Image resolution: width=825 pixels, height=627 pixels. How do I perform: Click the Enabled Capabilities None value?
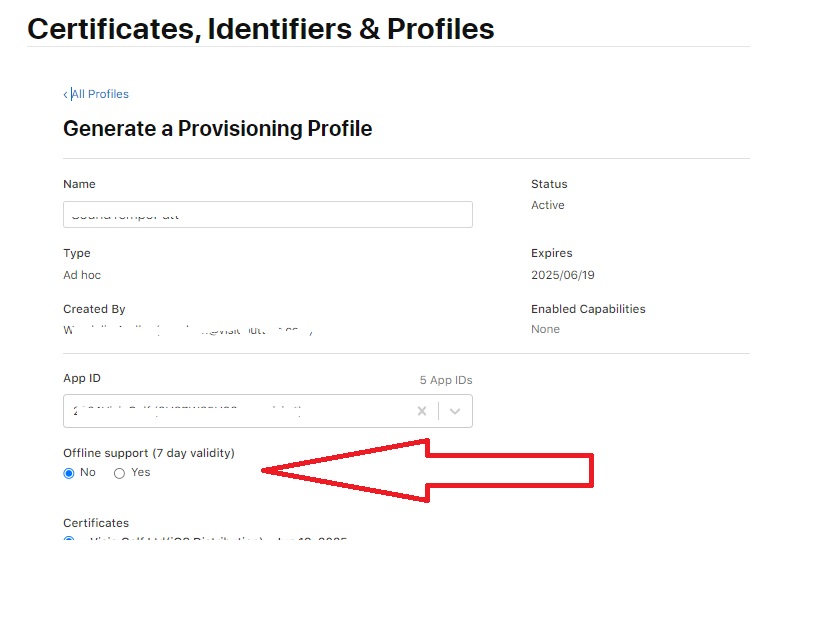coord(545,329)
